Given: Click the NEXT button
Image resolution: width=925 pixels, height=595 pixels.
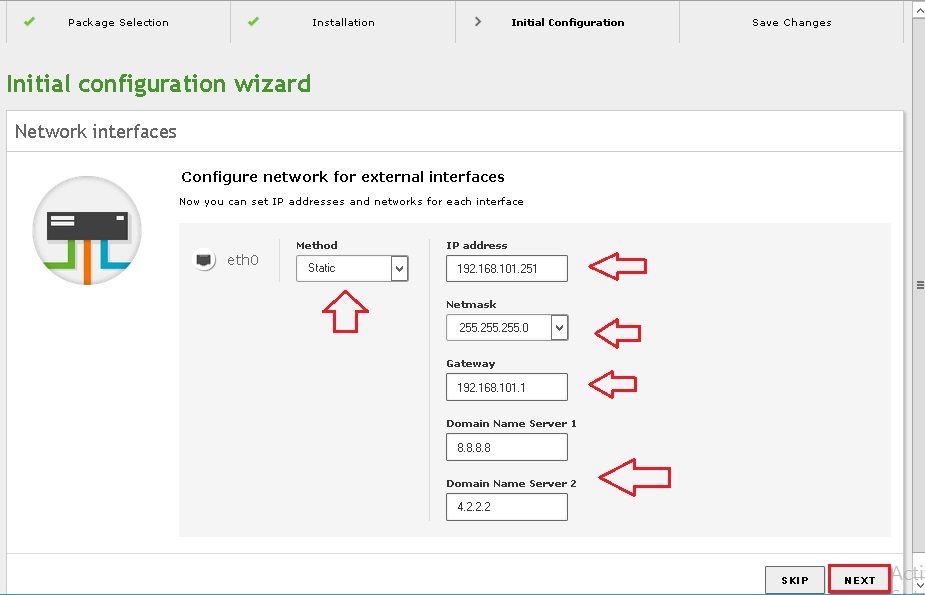Looking at the screenshot, I should (x=860, y=580).
